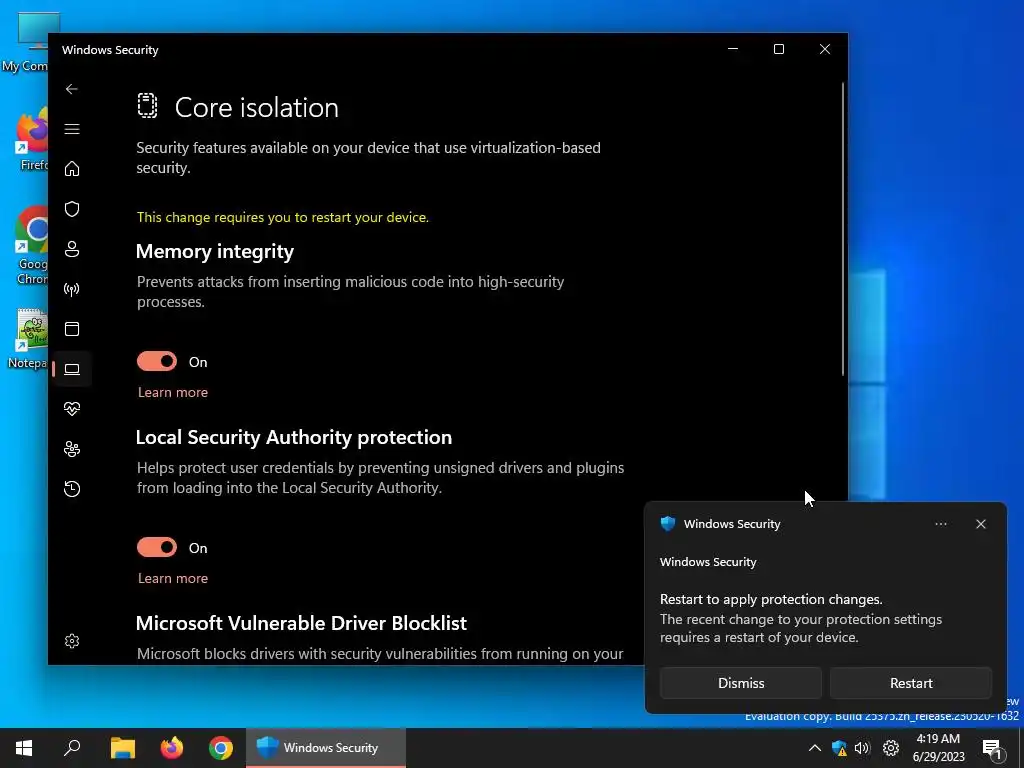Image resolution: width=1024 pixels, height=768 pixels.
Task: Open File Explorer from taskbar
Action: [x=122, y=748]
